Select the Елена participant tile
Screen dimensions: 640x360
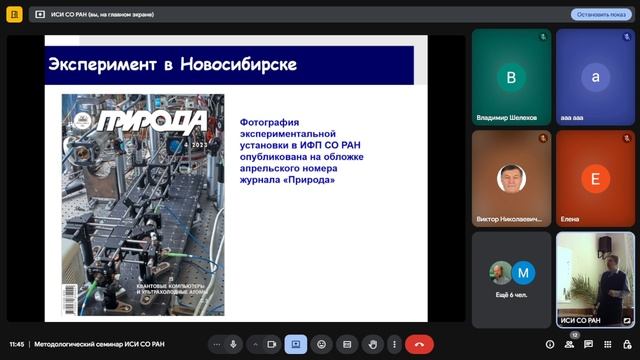pos(596,178)
